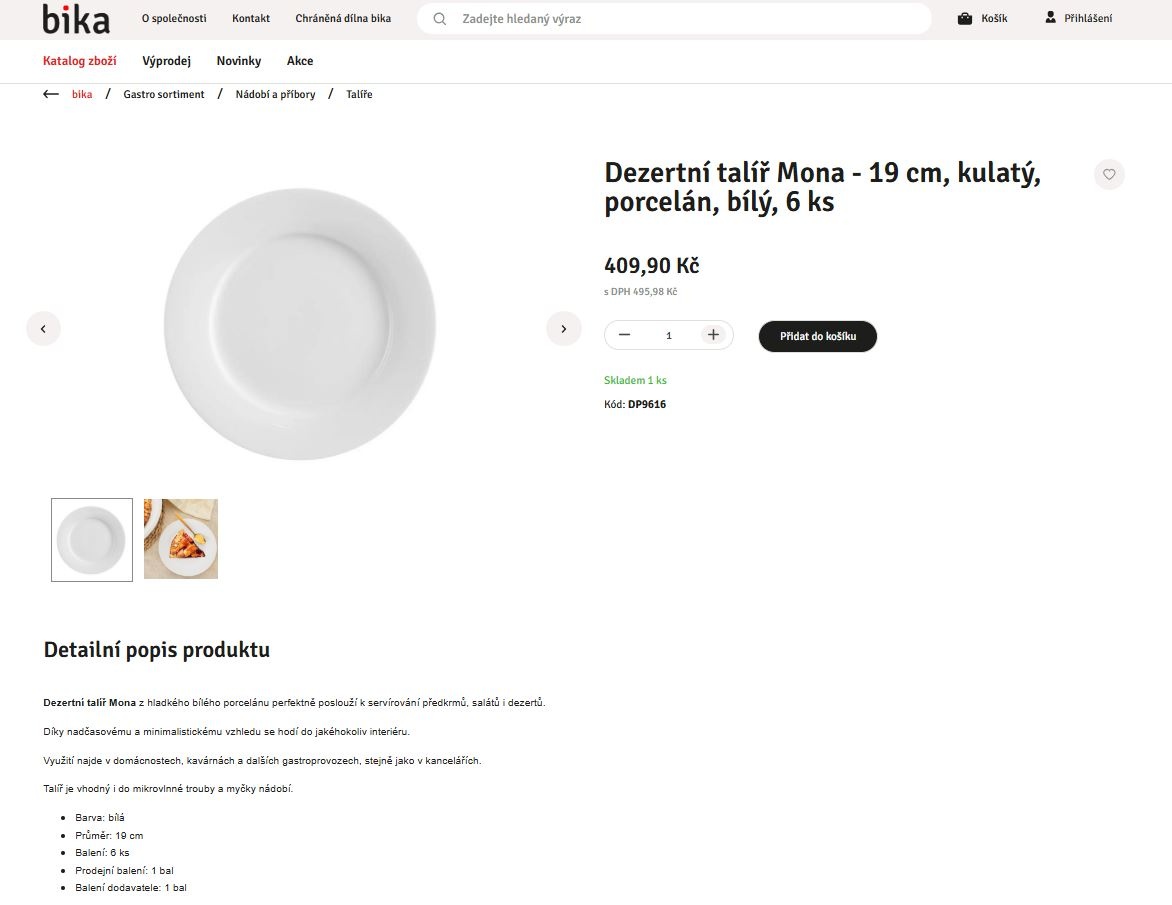Image resolution: width=1172 pixels, height=905 pixels.
Task: Select the white plate thumbnail
Action: 92,540
